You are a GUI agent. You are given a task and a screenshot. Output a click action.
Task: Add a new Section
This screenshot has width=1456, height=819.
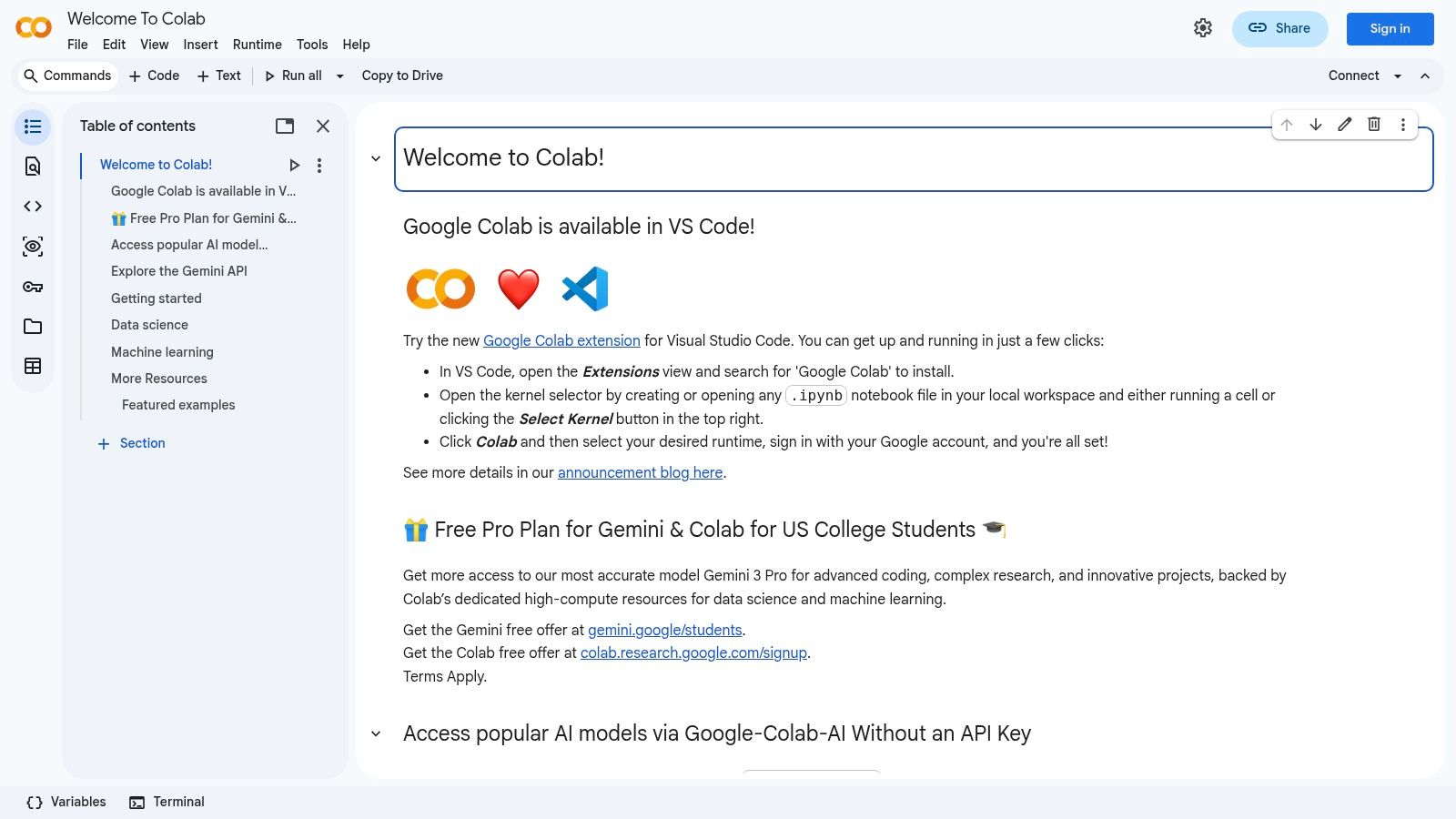132,444
